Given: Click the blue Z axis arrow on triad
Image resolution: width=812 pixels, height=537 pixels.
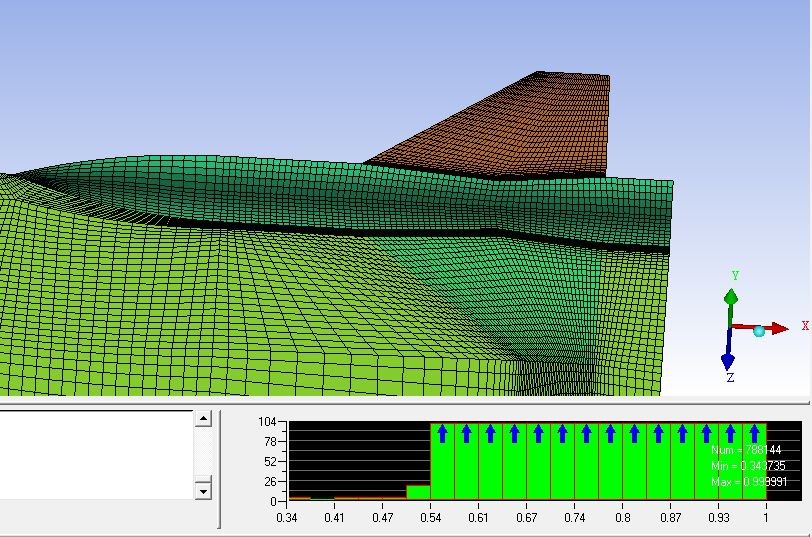Looking at the screenshot, I should 728,360.
